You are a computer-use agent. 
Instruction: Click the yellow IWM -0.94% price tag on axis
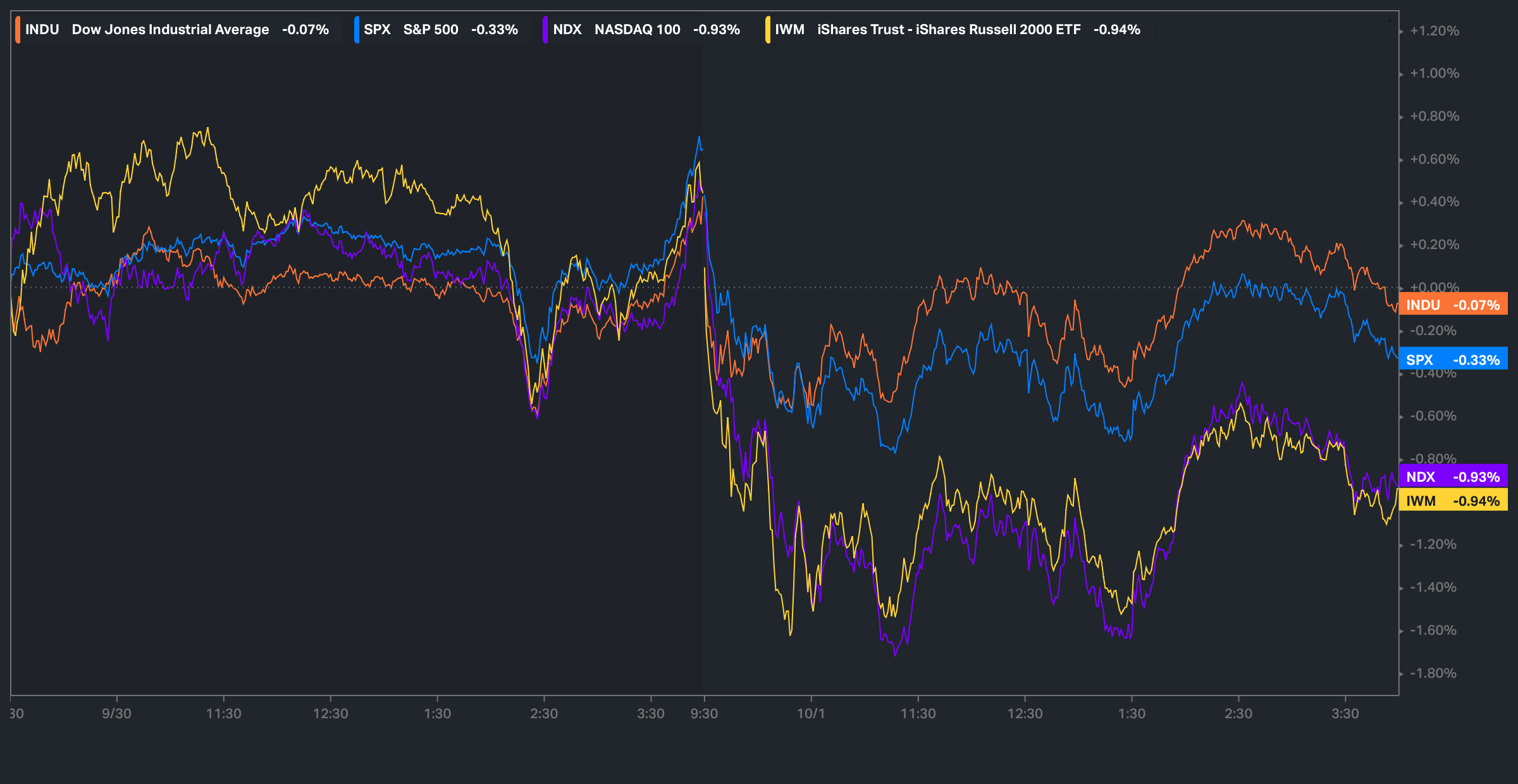(1453, 501)
